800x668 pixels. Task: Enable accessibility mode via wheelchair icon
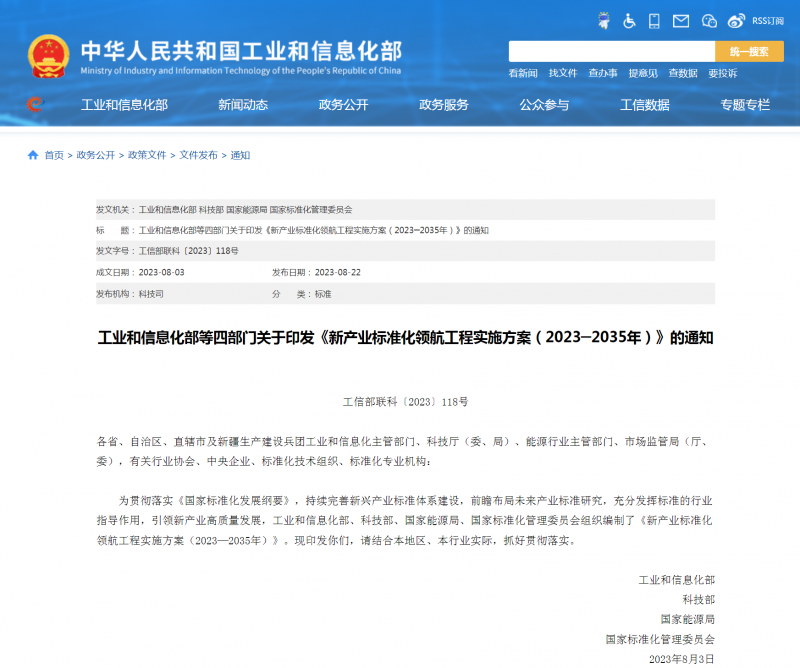point(629,21)
